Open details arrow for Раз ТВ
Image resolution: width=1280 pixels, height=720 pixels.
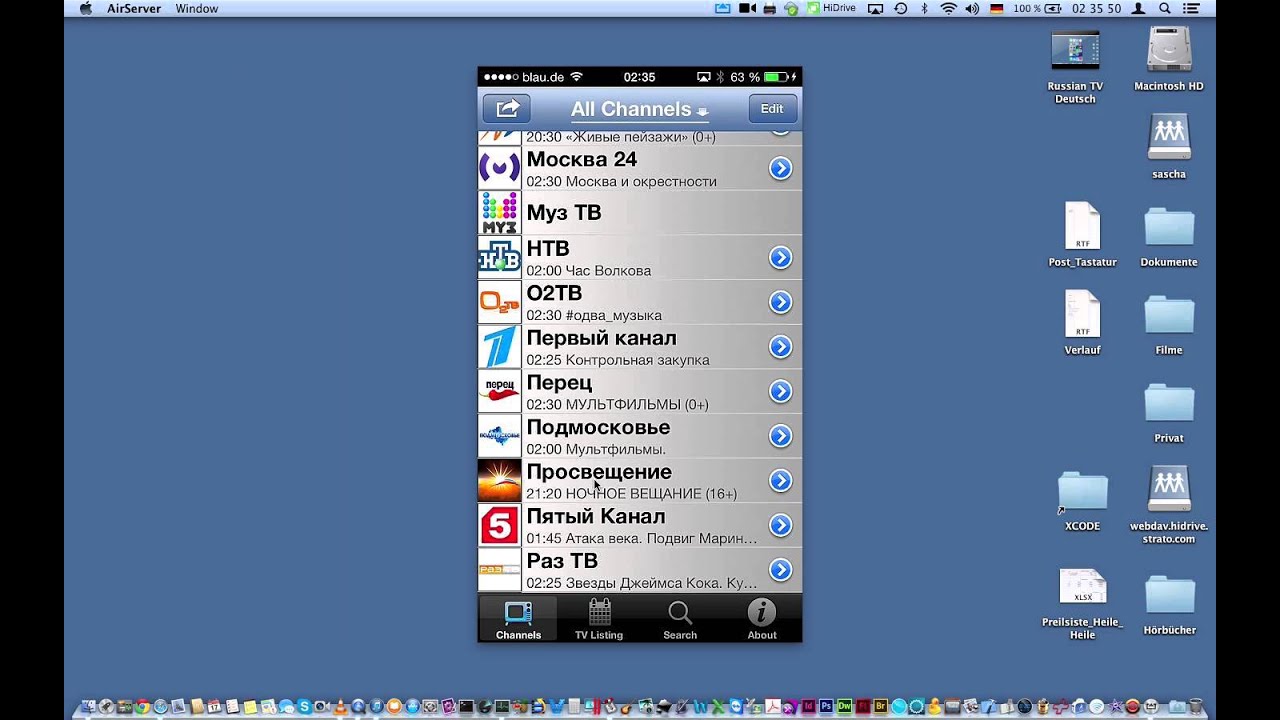point(780,570)
